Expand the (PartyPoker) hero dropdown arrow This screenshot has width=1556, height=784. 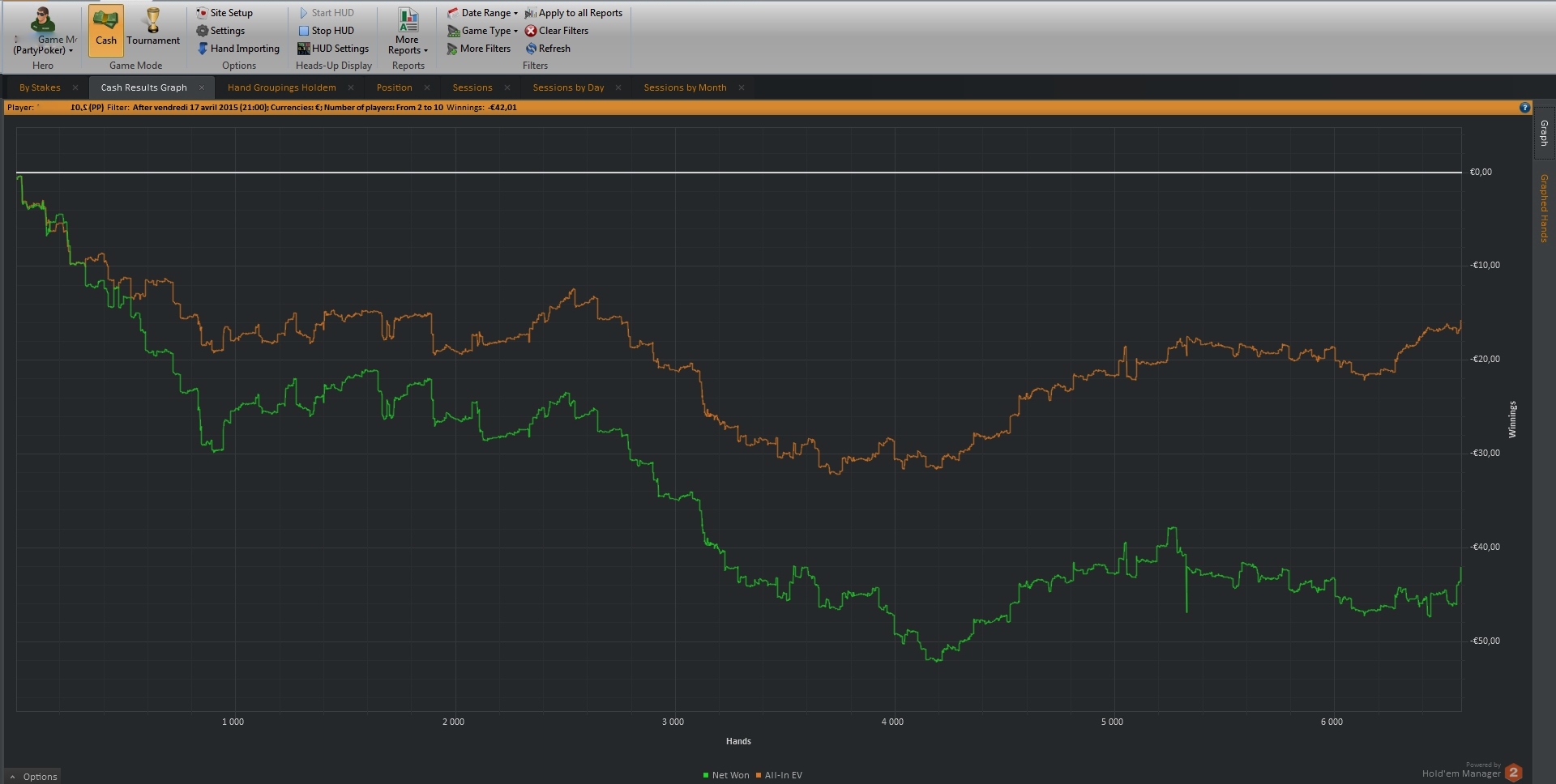[71, 51]
